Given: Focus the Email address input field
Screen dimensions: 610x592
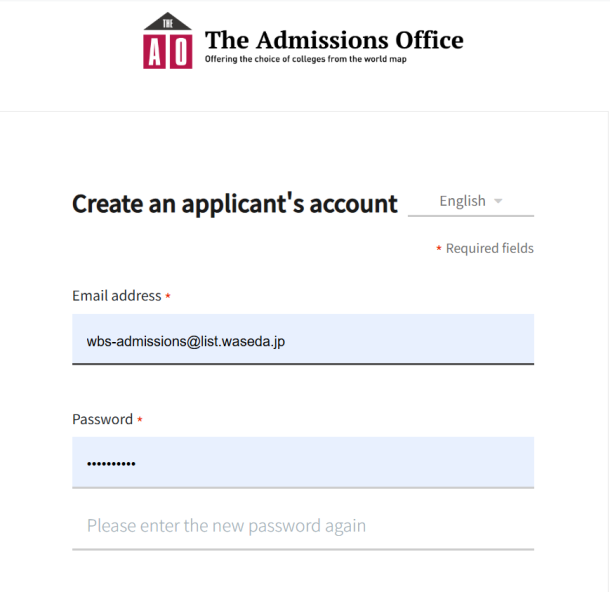Looking at the screenshot, I should (x=303, y=339).
